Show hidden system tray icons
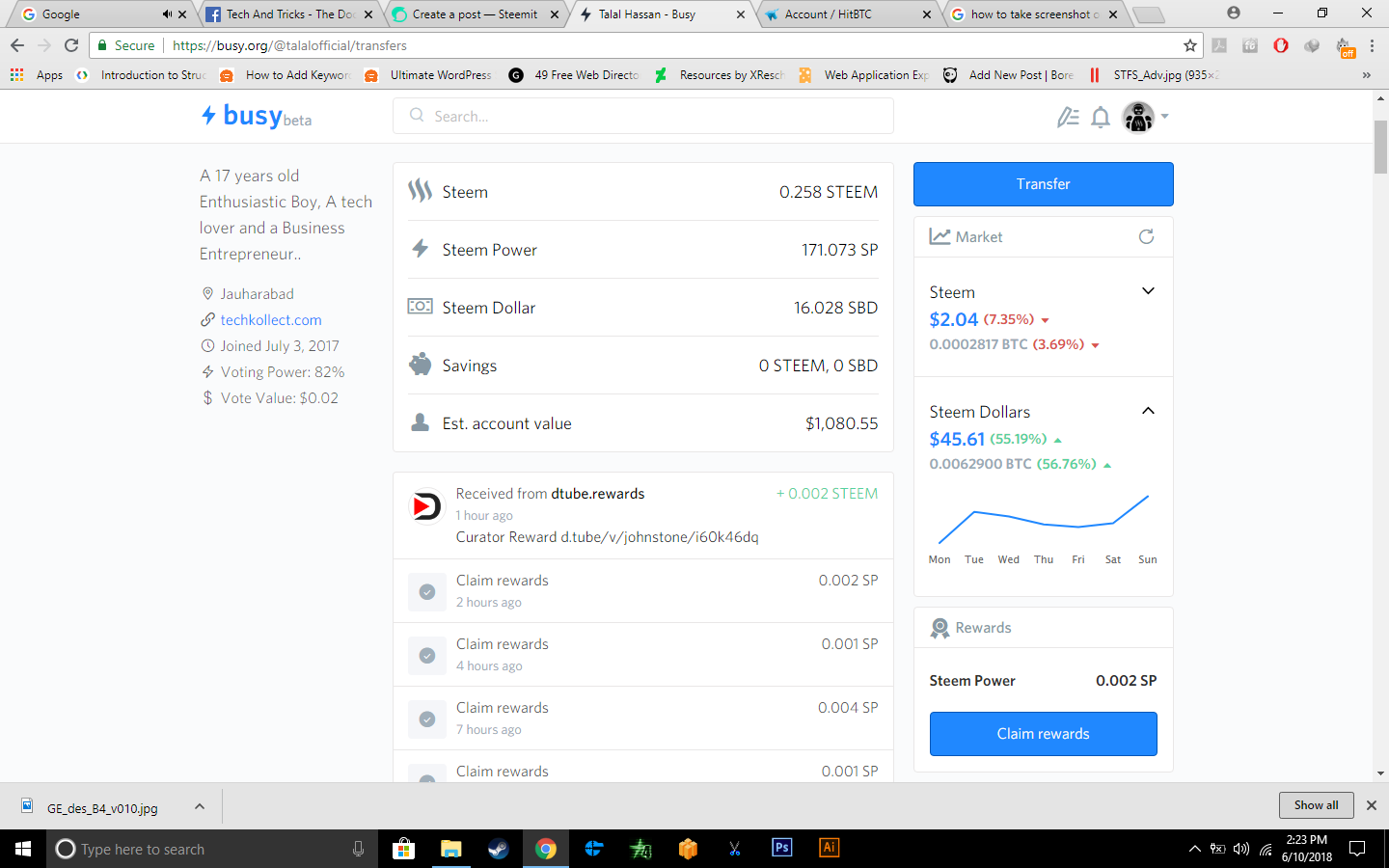 (1194, 849)
